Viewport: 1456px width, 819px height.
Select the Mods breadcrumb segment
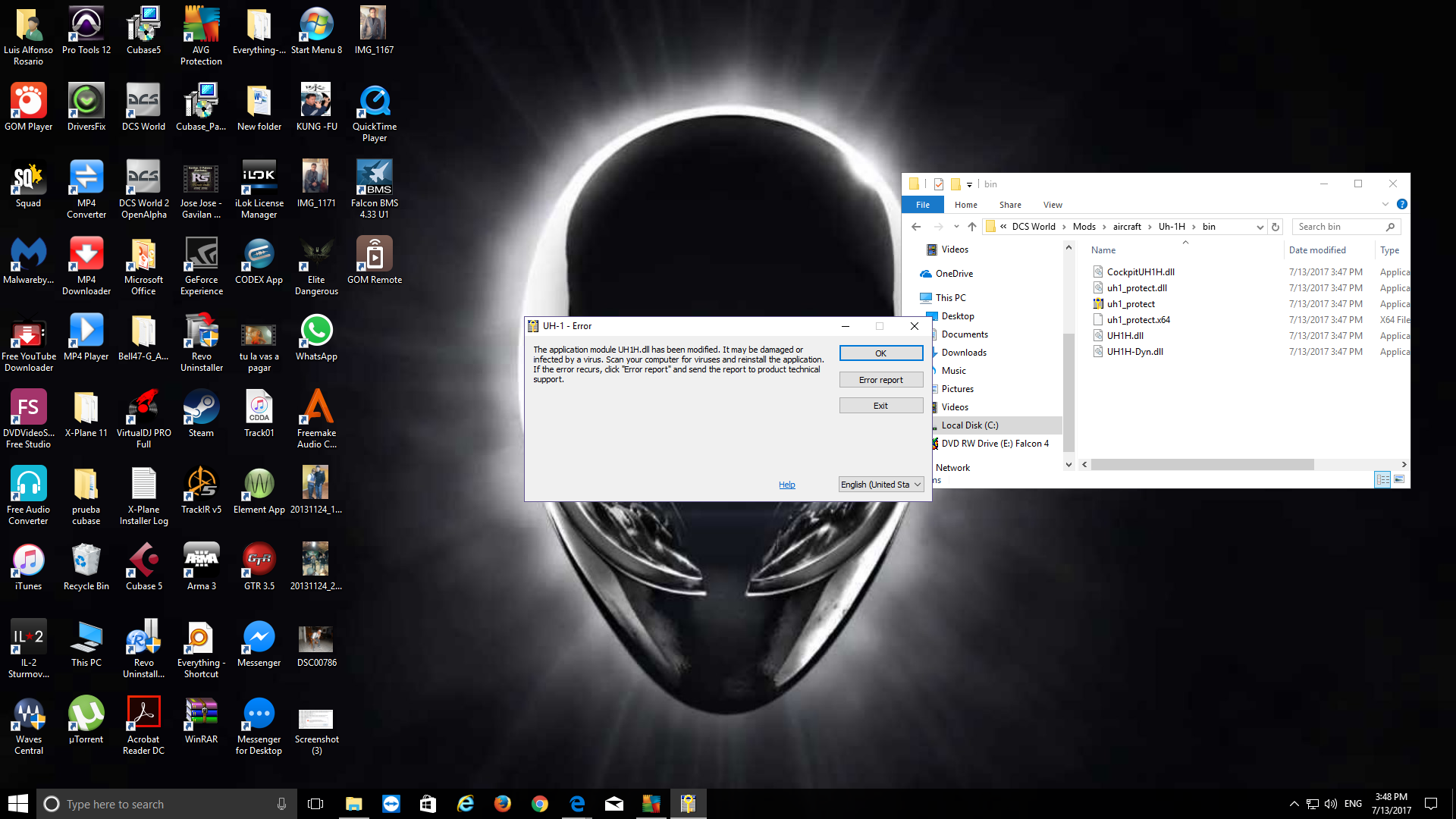coord(1084,227)
